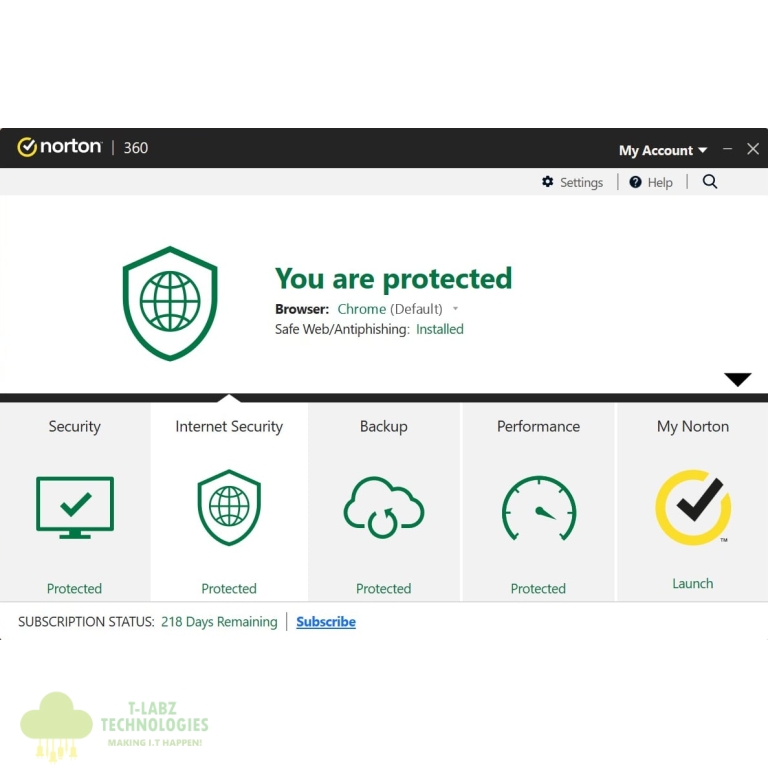Click the Security monitor checkmark icon
The width and height of the screenshot is (768, 768).
[x=75, y=507]
